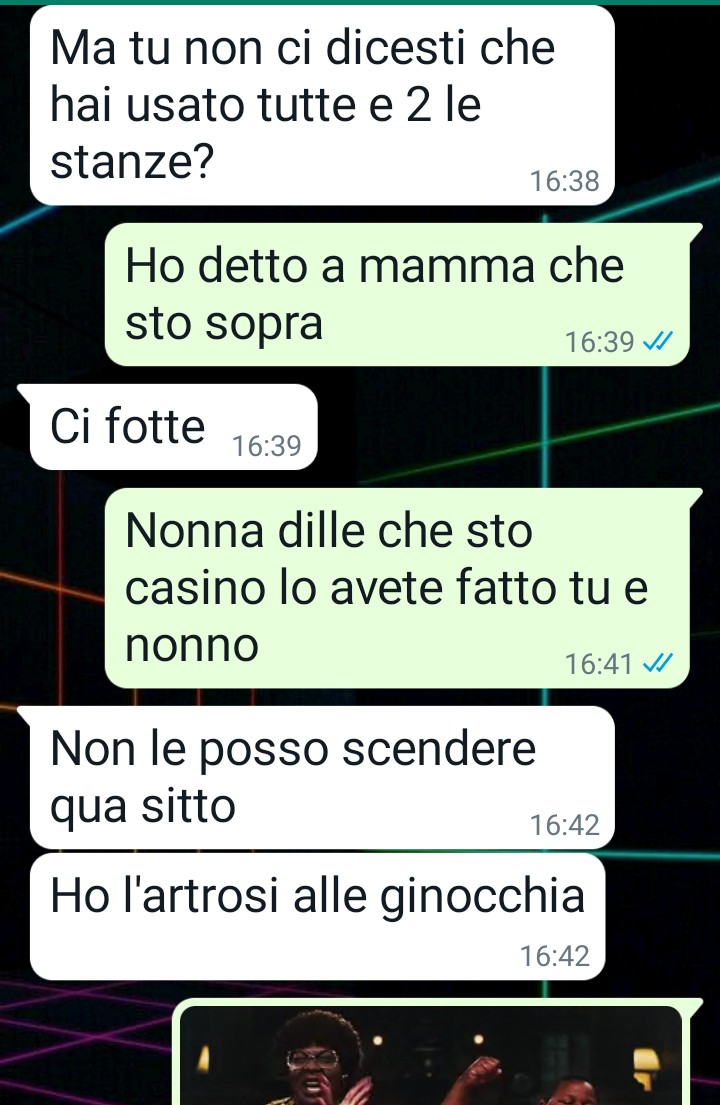Open the GIF image at the bottom
Screen dimensions: 720x1105
(x=430, y=1055)
